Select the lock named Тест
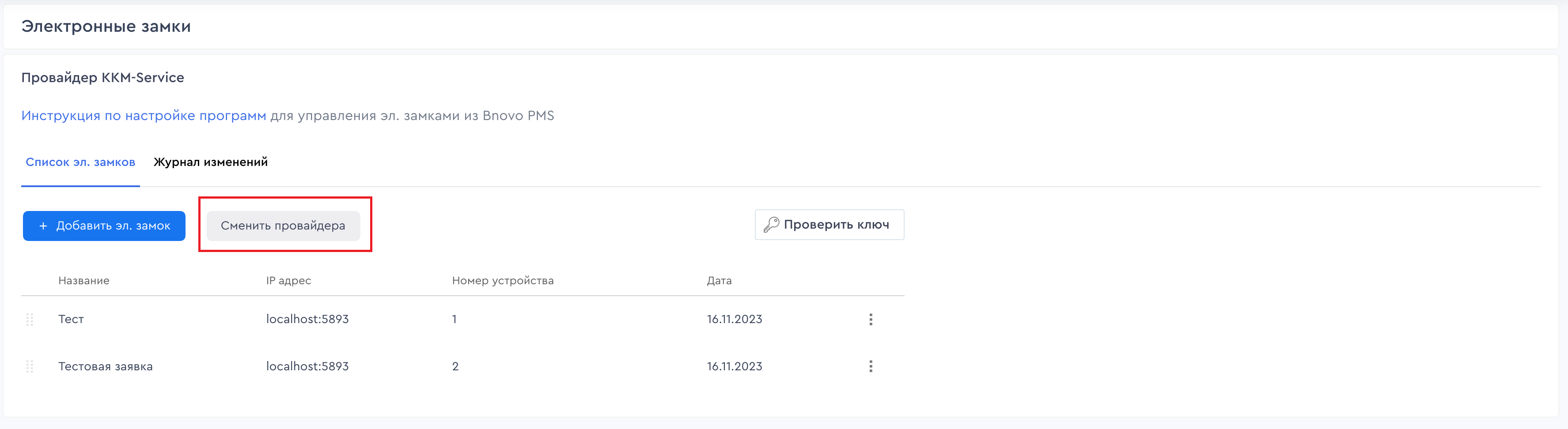 (x=71, y=320)
